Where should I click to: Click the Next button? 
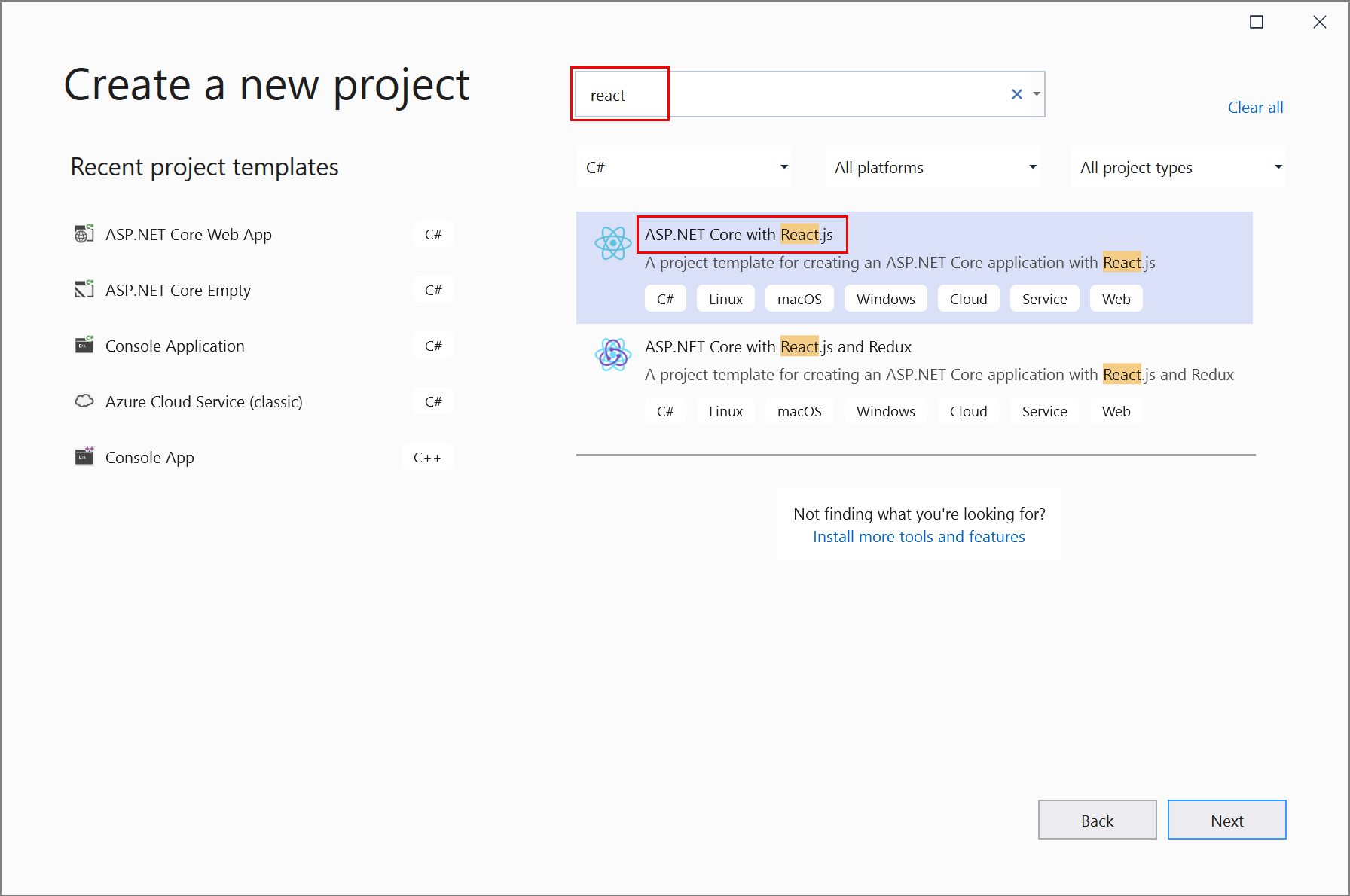coord(1226,820)
